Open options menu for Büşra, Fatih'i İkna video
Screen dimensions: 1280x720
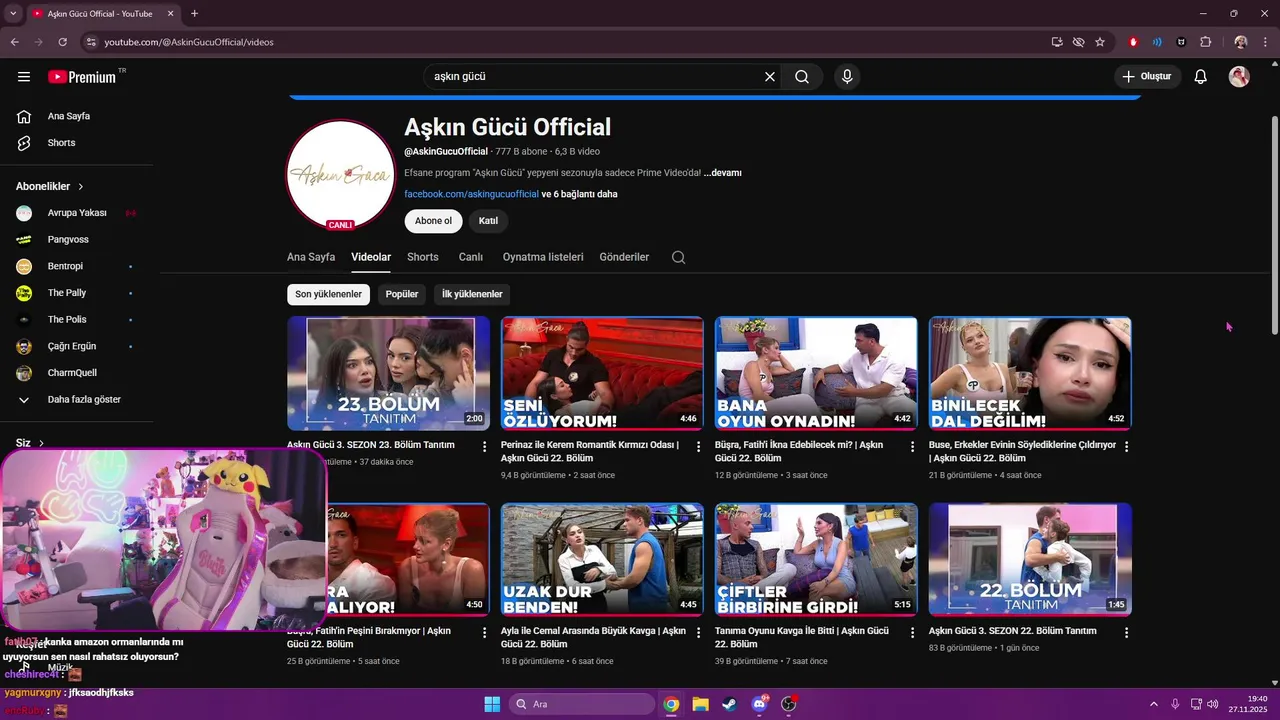[x=912, y=446]
